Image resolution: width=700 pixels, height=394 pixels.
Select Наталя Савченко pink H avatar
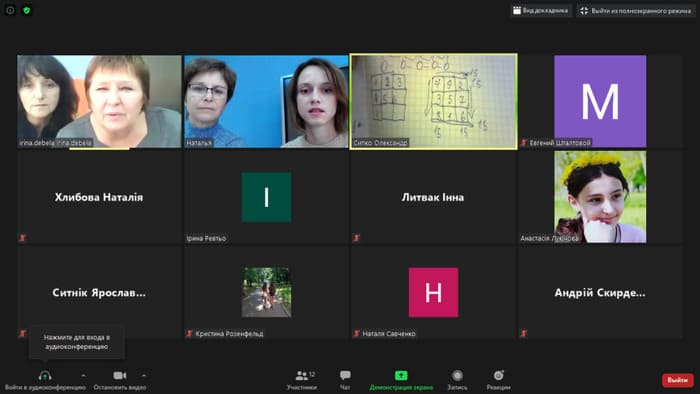click(x=433, y=292)
